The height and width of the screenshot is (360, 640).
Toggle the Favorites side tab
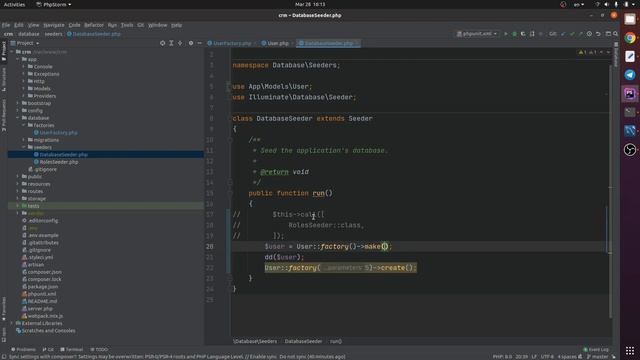click(x=4, y=310)
